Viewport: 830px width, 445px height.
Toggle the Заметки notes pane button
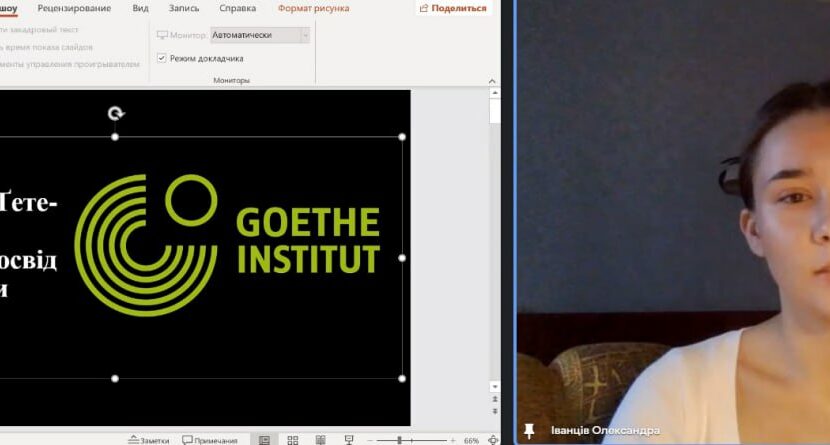148,440
